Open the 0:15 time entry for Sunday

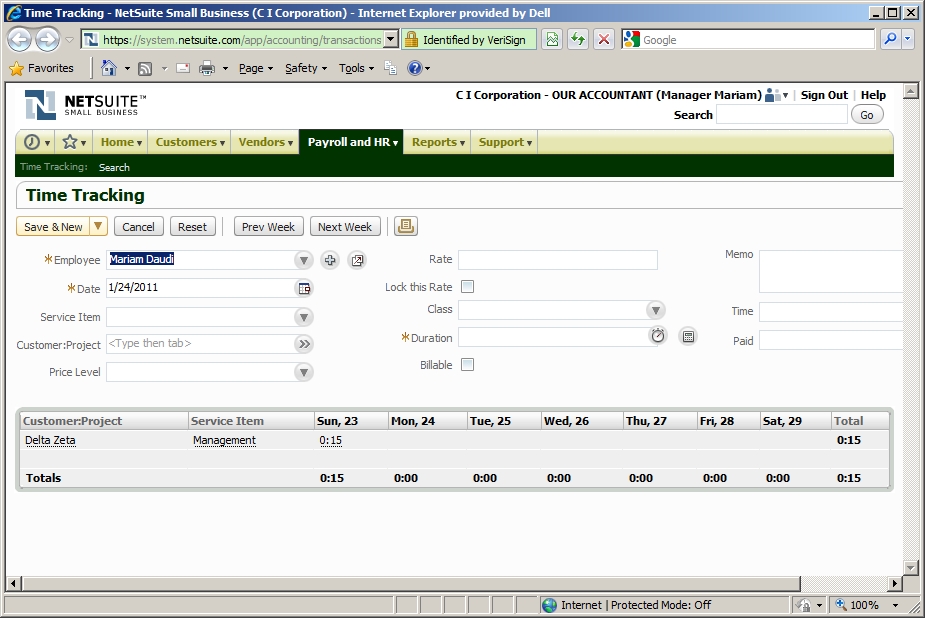330,440
